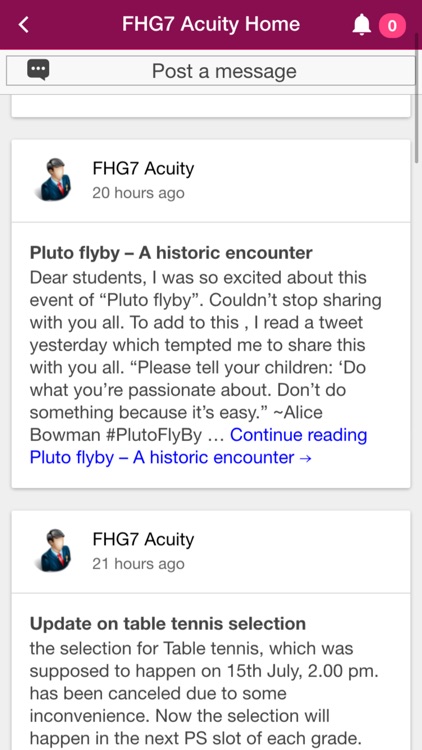Click the 21 hours ago timestamp
This screenshot has height=750, width=422.
[x=138, y=564]
